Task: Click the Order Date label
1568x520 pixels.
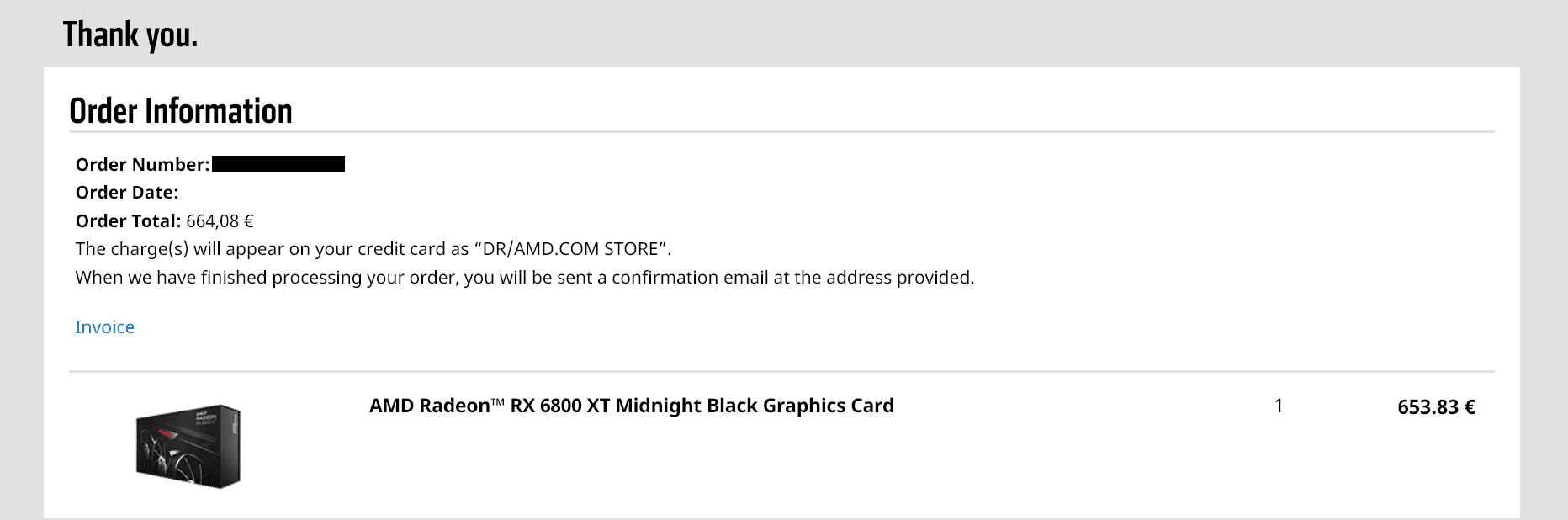Action: (127, 193)
